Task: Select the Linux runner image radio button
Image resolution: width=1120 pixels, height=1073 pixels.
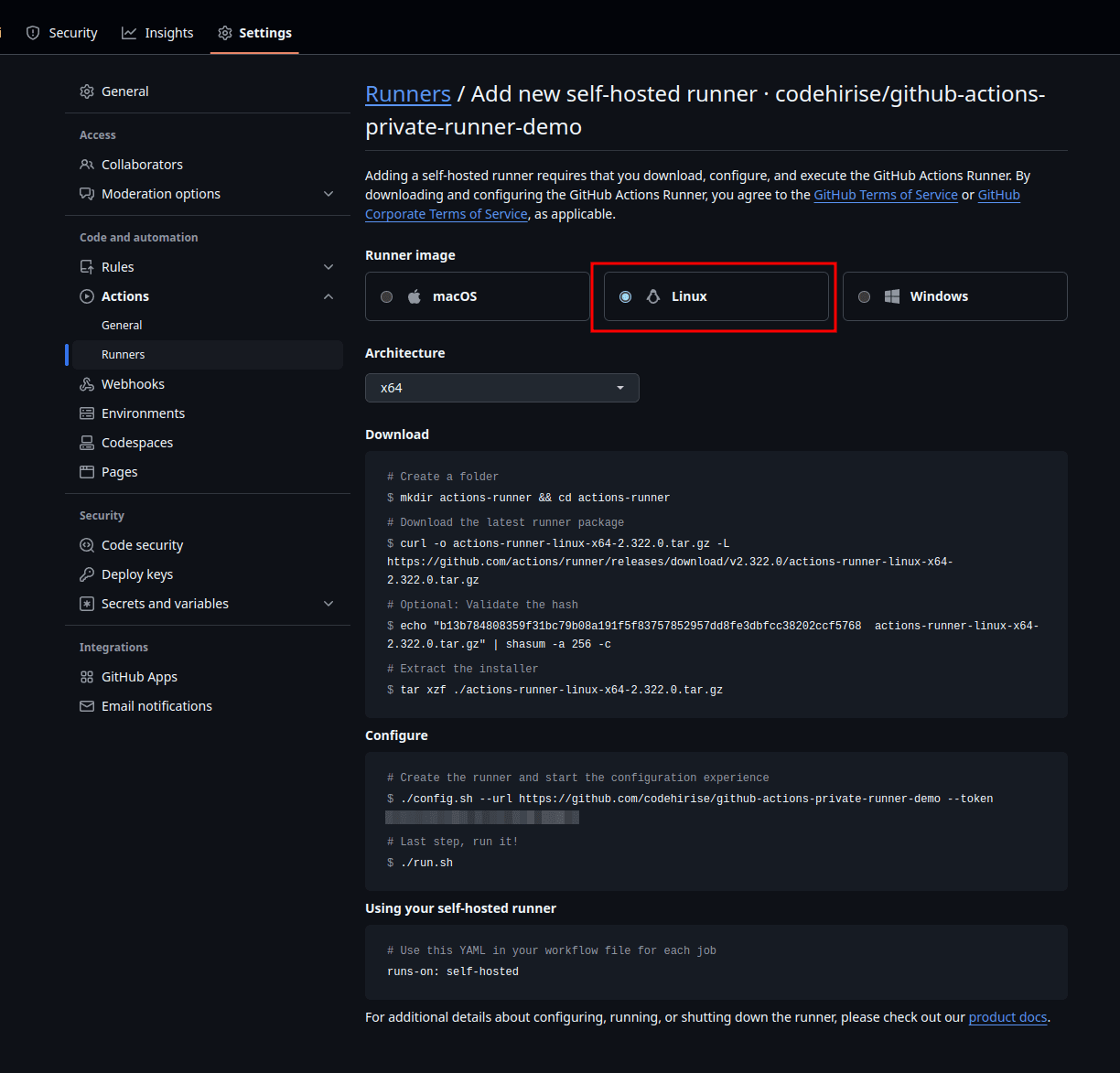Action: point(624,295)
